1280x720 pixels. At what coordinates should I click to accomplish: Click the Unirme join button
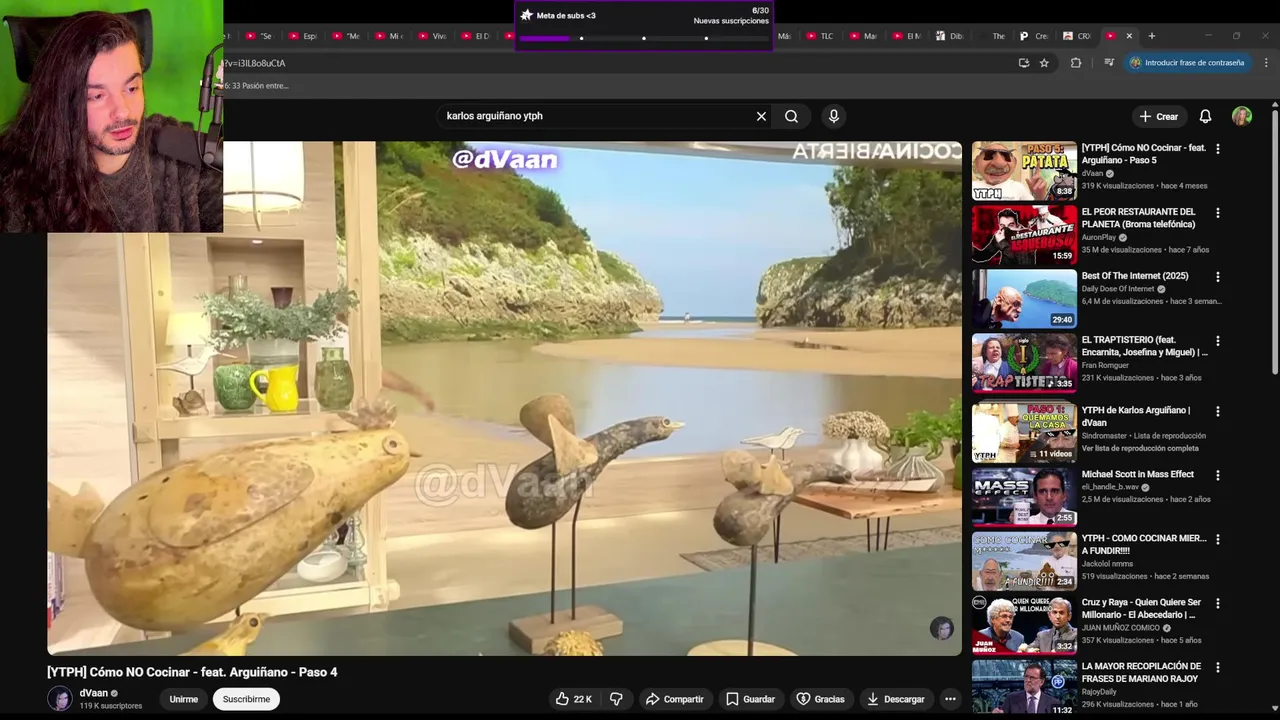click(183, 699)
